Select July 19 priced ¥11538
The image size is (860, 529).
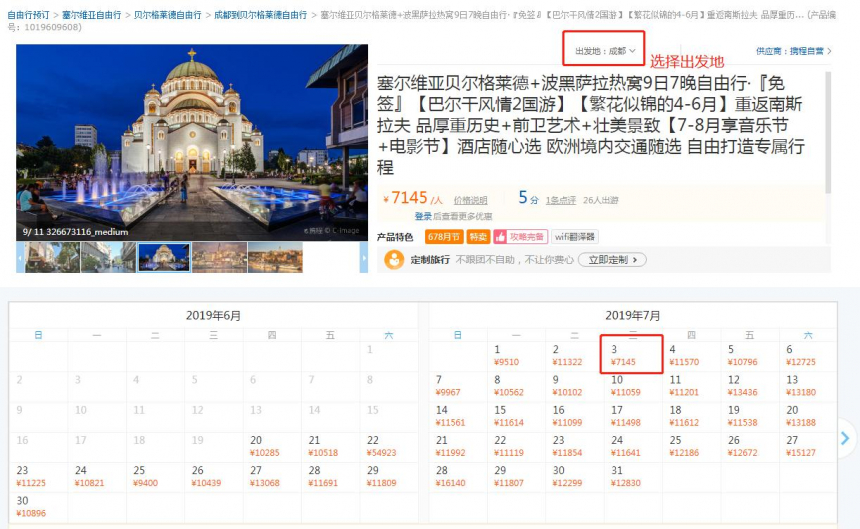pyautogui.click(x=750, y=417)
